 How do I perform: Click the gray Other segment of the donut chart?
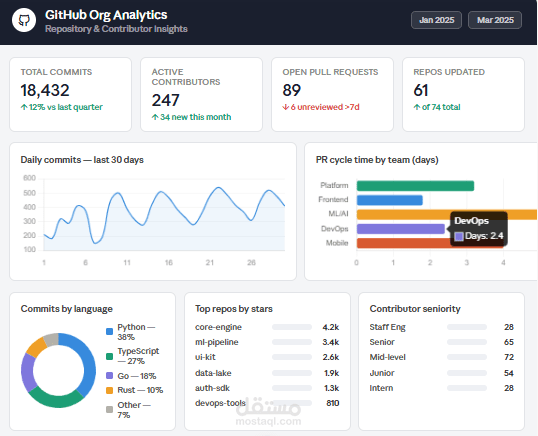pyautogui.click(x=51, y=339)
